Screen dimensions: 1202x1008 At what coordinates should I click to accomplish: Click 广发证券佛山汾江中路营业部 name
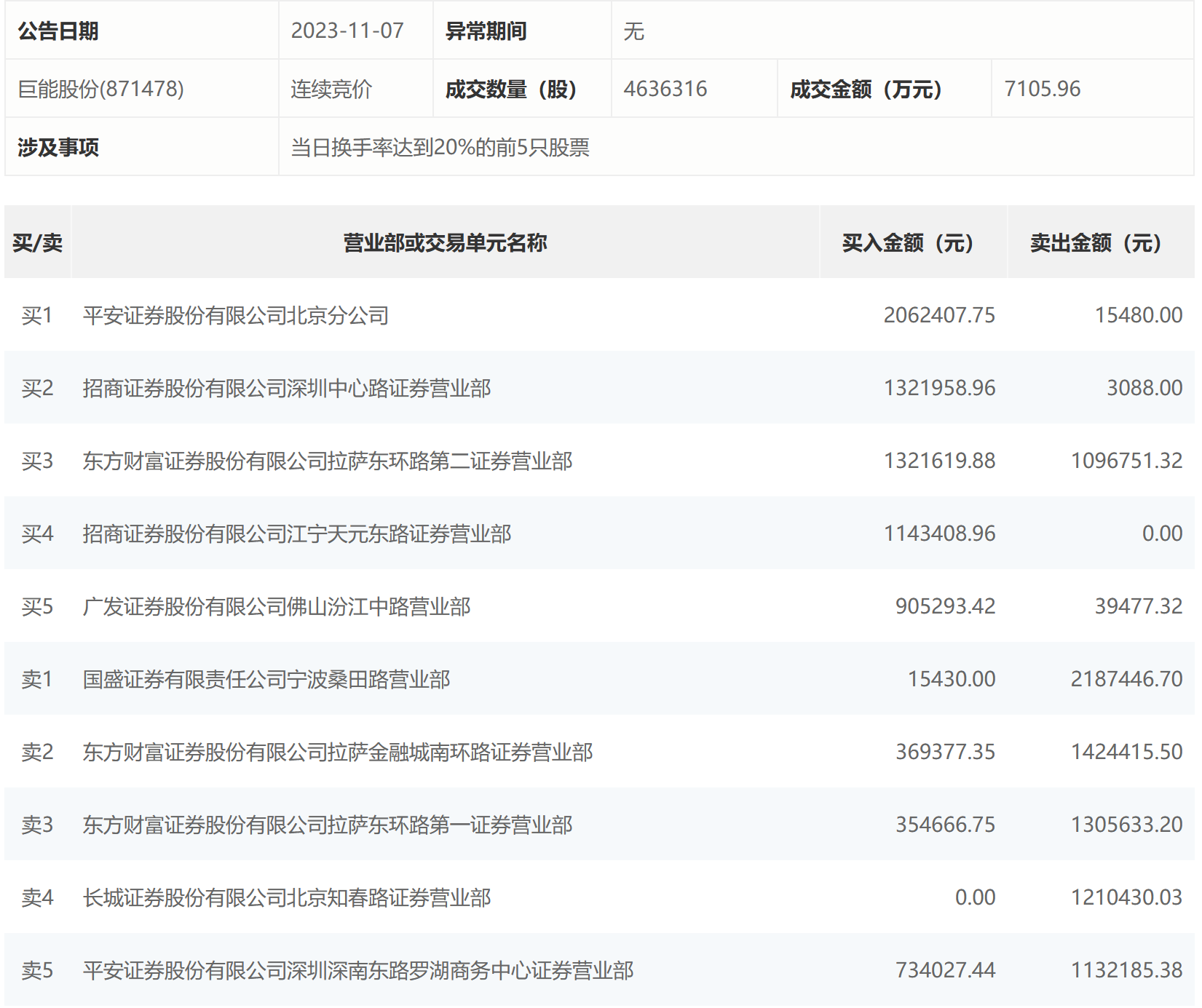point(277,606)
